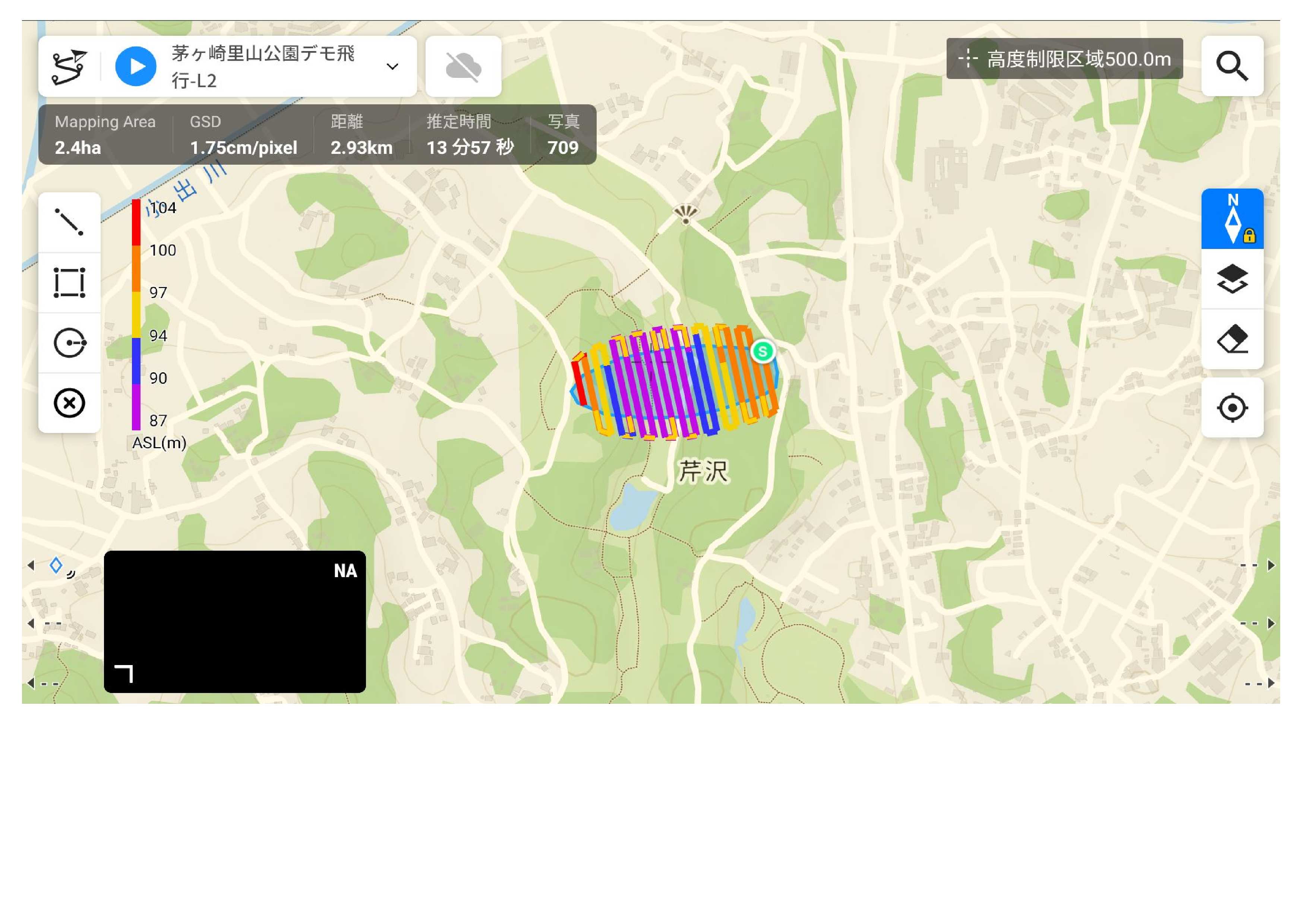Click the mission title 茅ヶ崎里山公園デモ飛行-L2

(x=263, y=67)
